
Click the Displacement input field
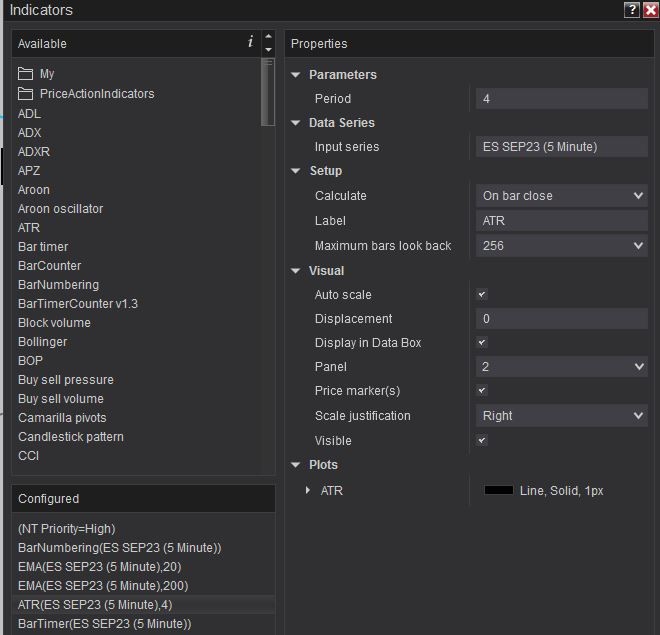point(562,319)
